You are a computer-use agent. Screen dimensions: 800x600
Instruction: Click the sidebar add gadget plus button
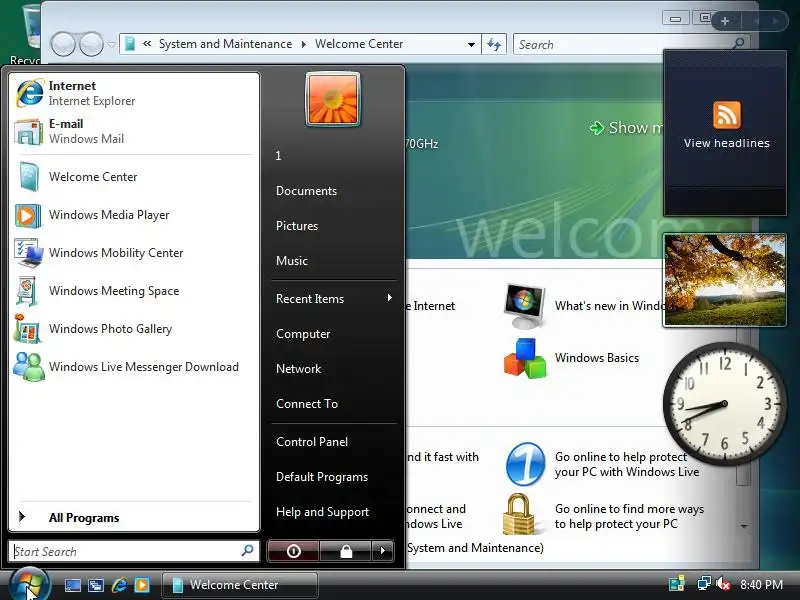(x=725, y=21)
